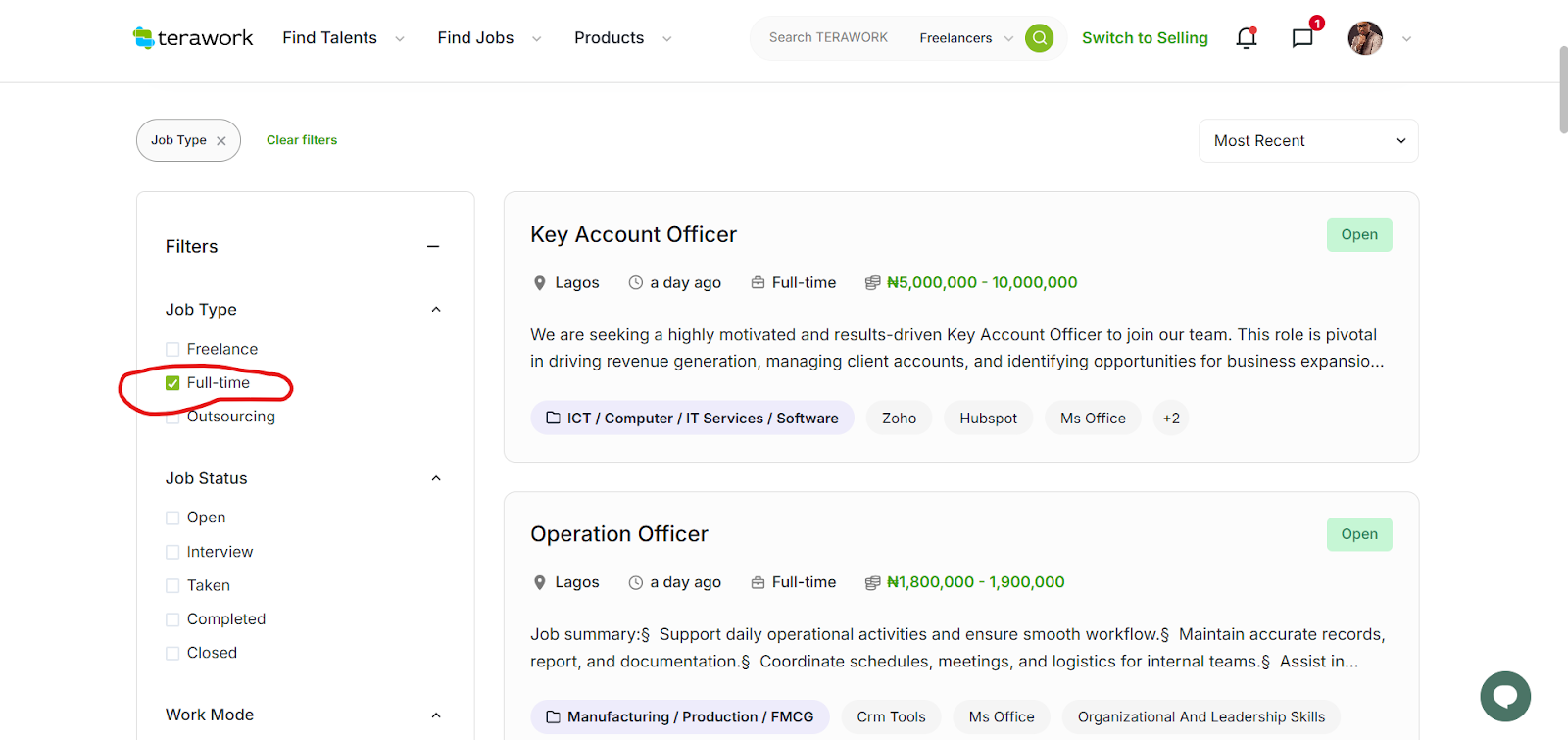Click the ICT / Computer category folder tag
Image resolution: width=1568 pixels, height=740 pixels.
tap(692, 419)
